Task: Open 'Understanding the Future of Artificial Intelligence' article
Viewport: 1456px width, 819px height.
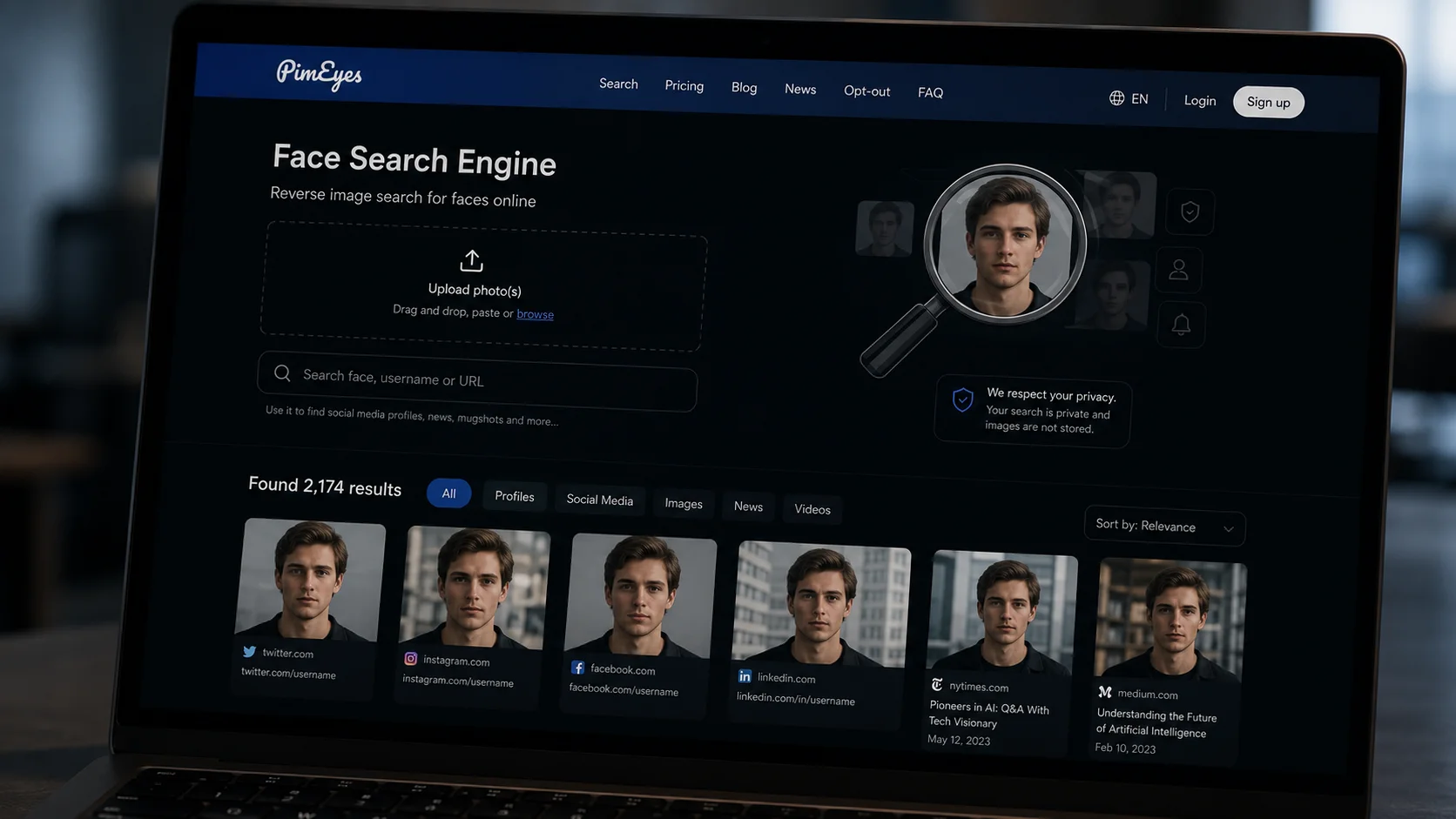Action: pos(1156,723)
